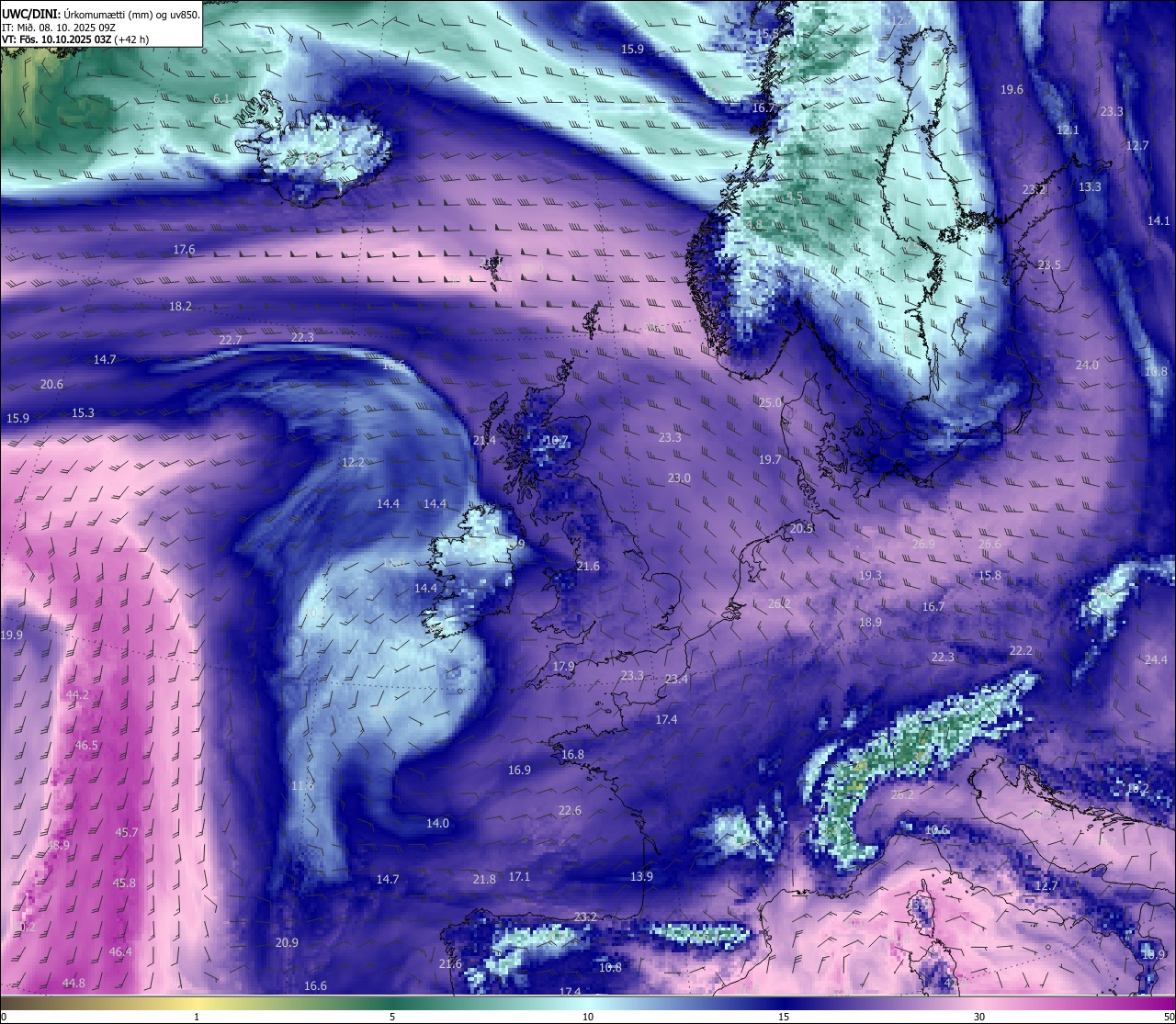The height and width of the screenshot is (1024, 1176).
Task: Click the 19.3 value label
Action: [870, 575]
